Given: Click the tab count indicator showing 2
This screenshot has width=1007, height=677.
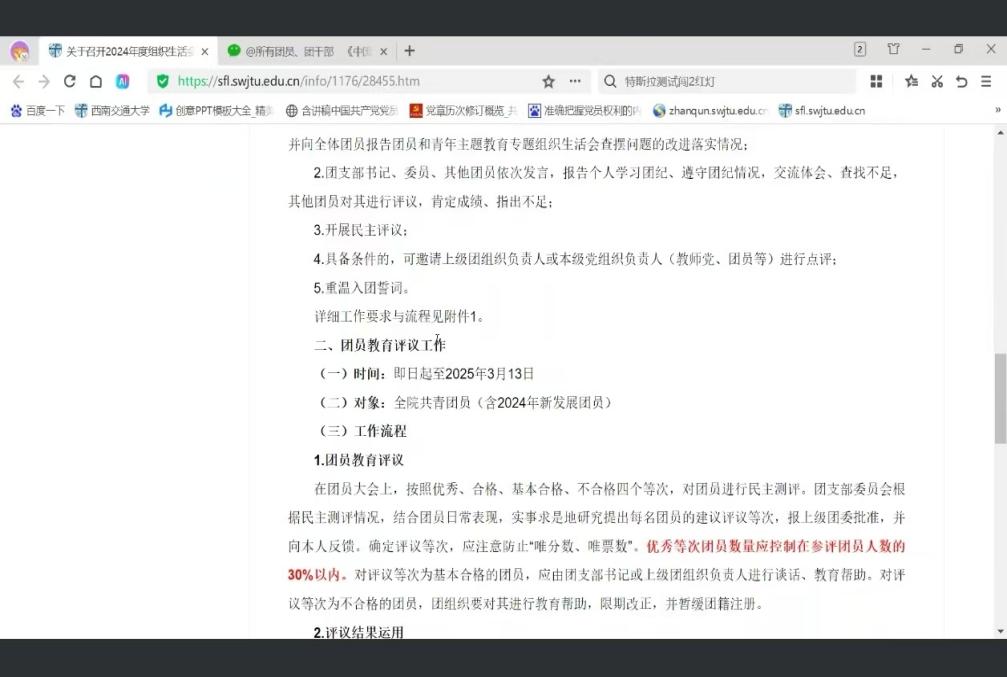Looking at the screenshot, I should (x=860, y=49).
